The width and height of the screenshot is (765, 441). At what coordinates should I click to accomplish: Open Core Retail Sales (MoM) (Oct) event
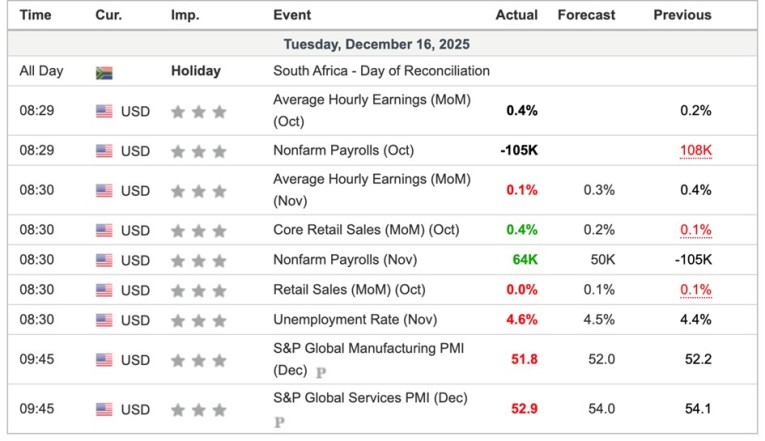366,230
